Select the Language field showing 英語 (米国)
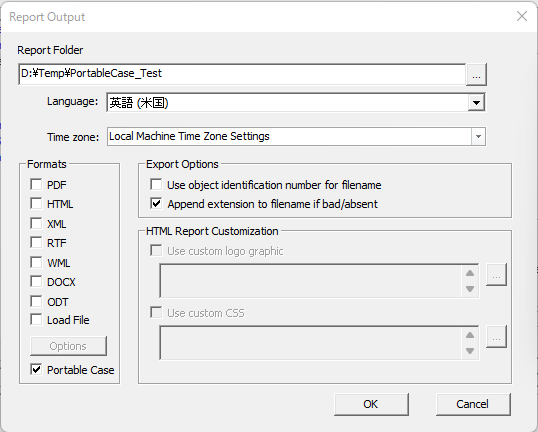This screenshot has width=538, height=432. coord(288,103)
